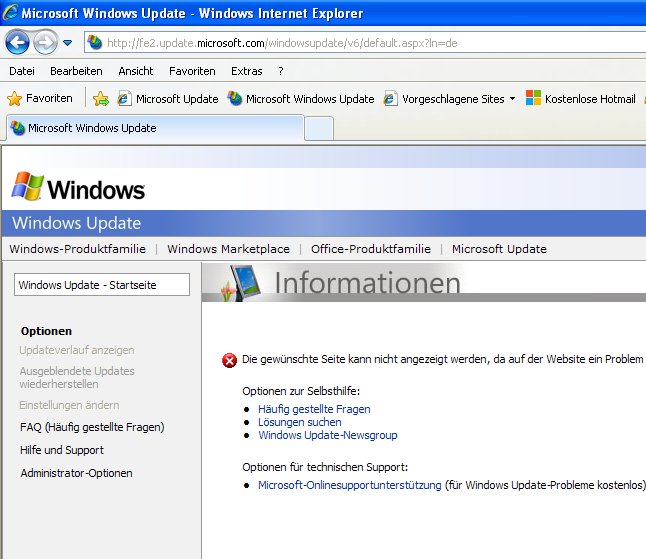646x559 pixels.
Task: Open the ? help menu
Action: pos(281,71)
